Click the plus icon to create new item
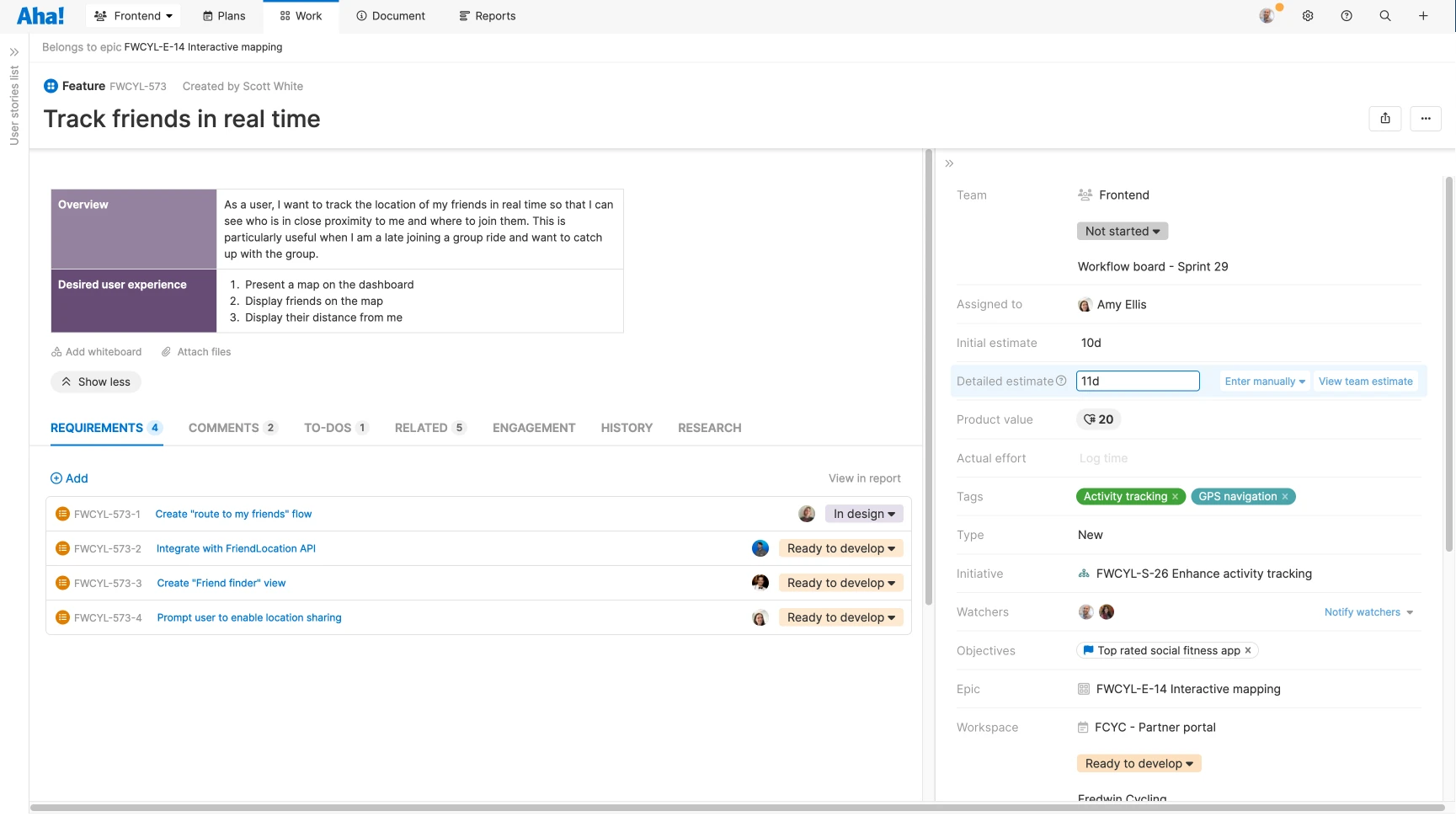The height and width of the screenshot is (822, 1456). tap(1423, 15)
